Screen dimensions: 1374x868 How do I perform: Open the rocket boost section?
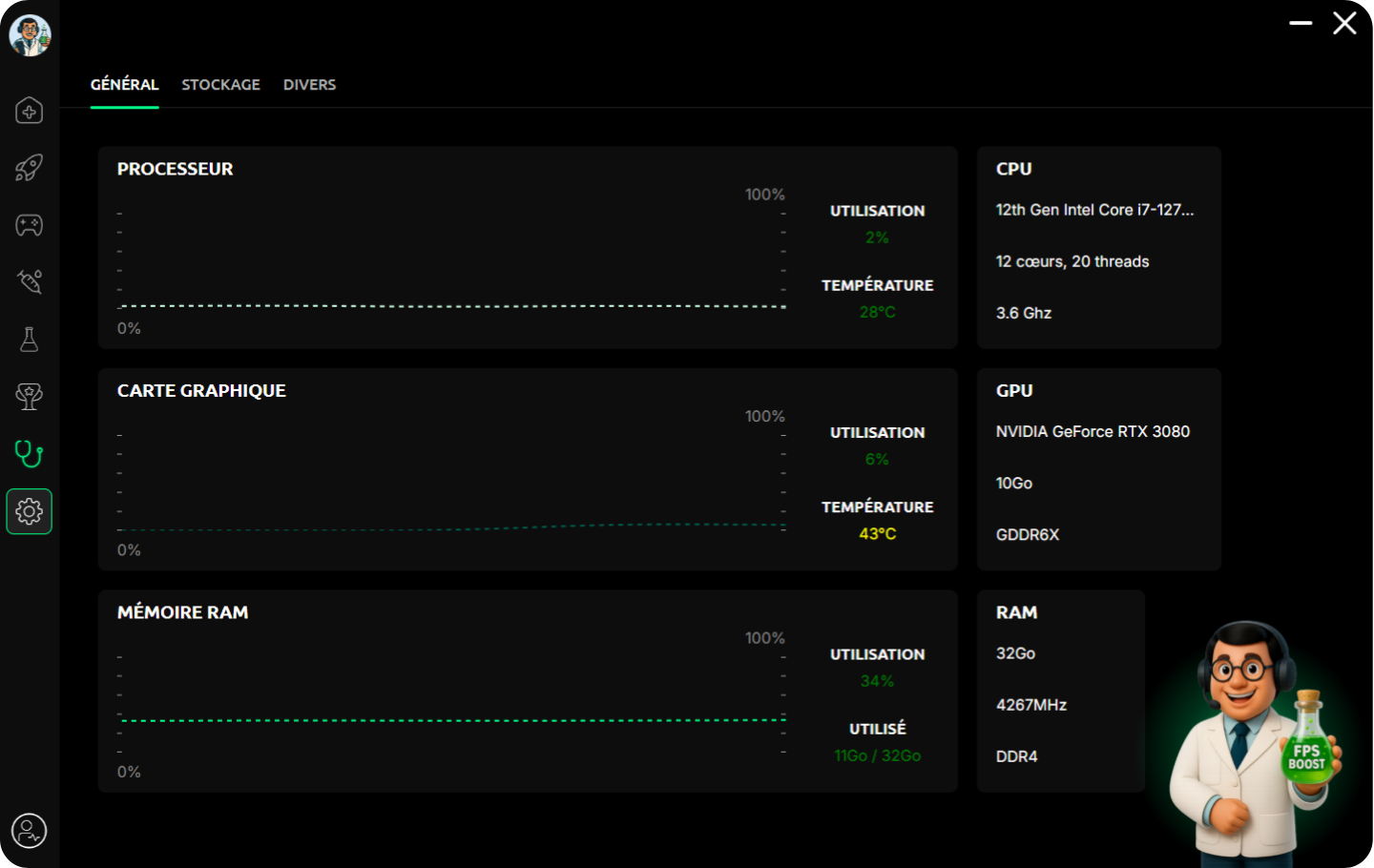tap(29, 168)
